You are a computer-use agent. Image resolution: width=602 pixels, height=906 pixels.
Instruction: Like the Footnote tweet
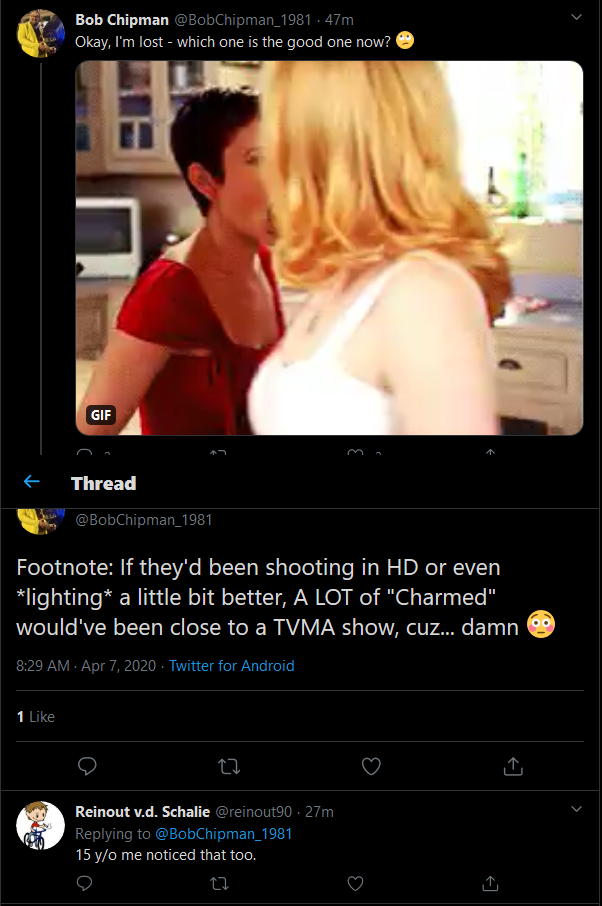(x=371, y=766)
